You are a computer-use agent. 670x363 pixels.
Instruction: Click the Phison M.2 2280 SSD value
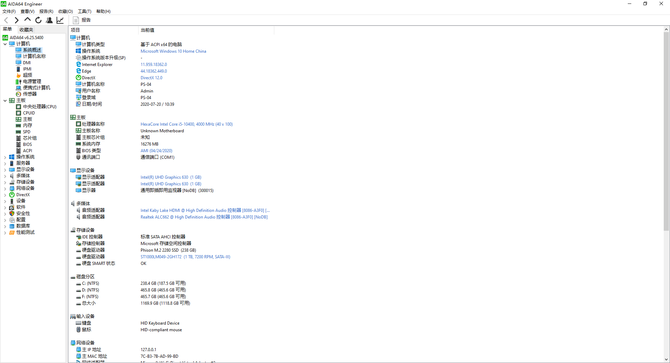168,250
